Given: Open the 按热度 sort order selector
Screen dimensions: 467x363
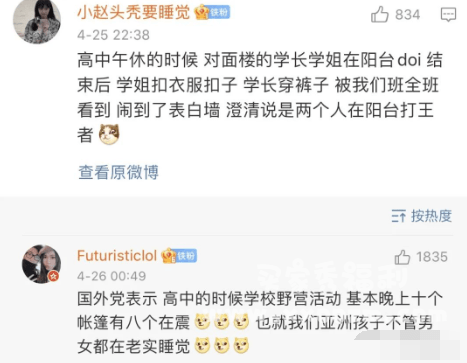Looking at the screenshot, I should pyautogui.click(x=422, y=216).
